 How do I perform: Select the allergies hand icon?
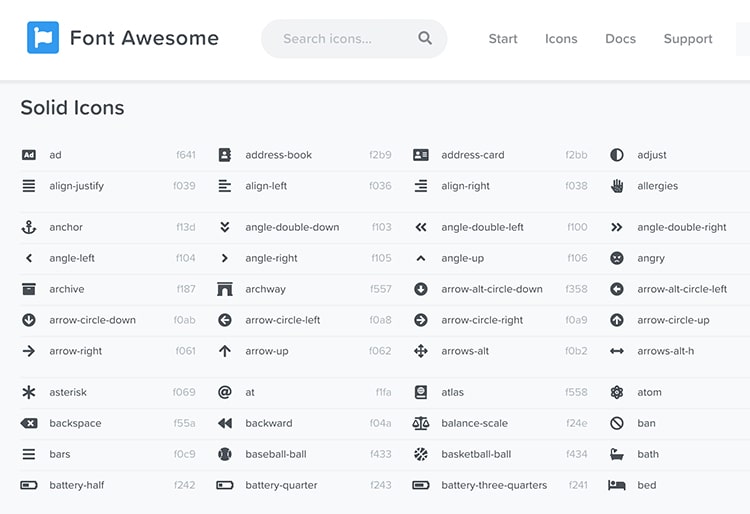tap(617, 186)
